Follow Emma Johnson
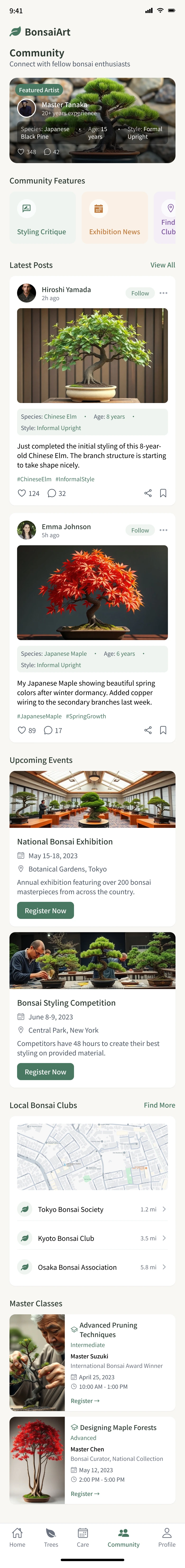 [140, 530]
